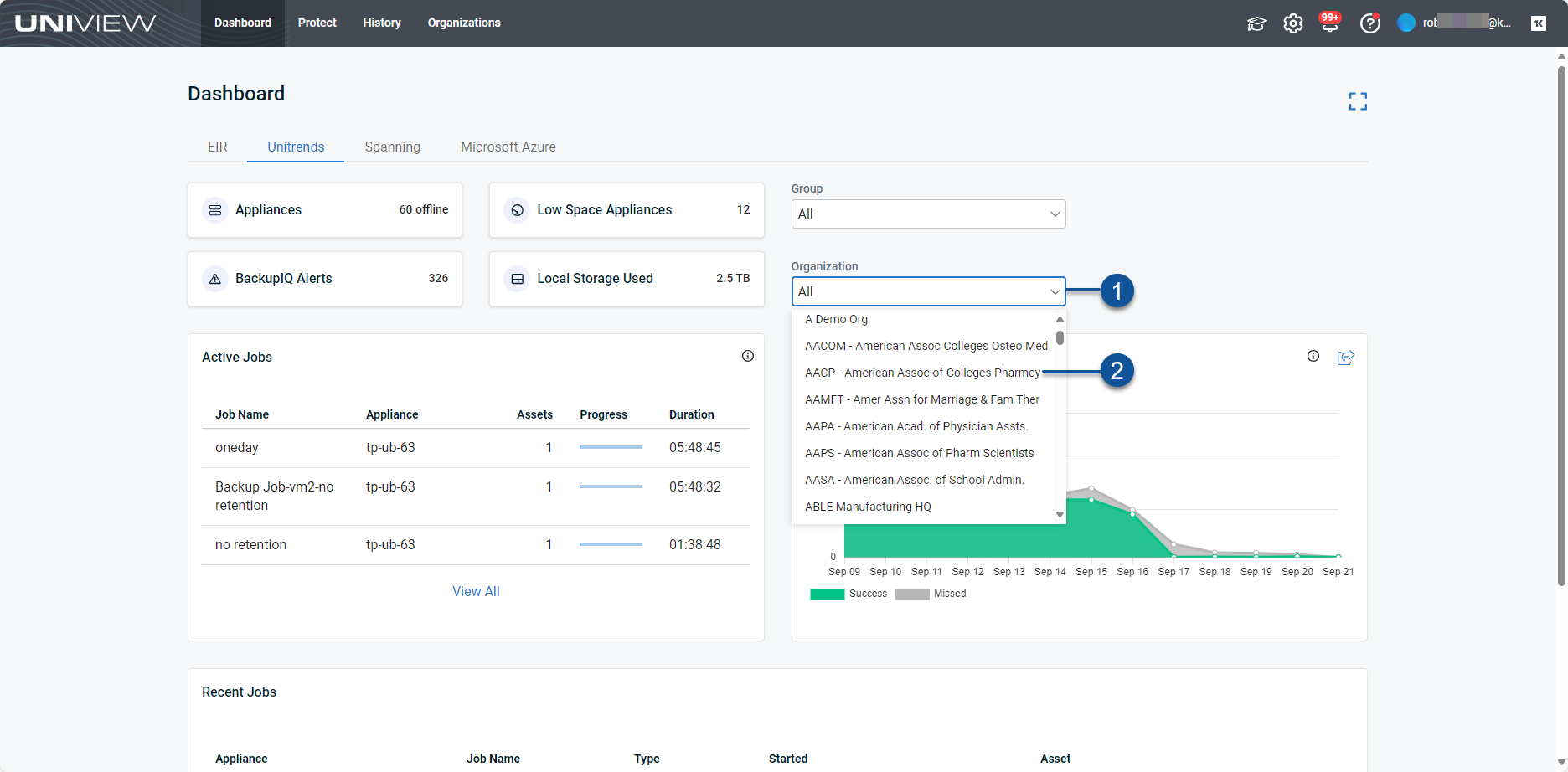Screen dimensions: 1568x772
Task: Click oneday job progress bar
Action: [611, 447]
